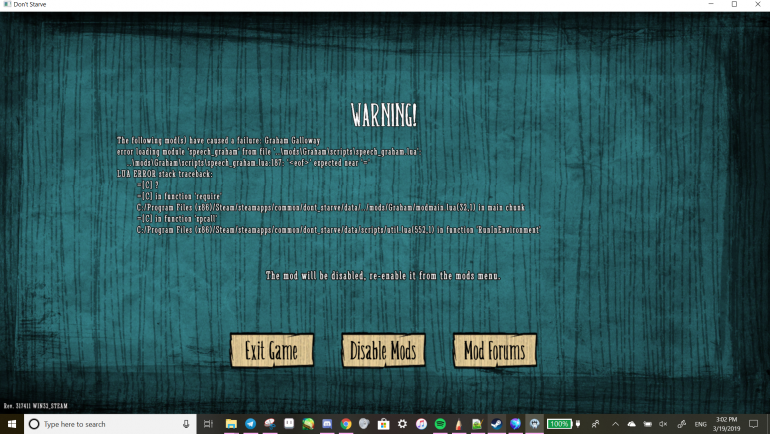
Task: Click the ENG language indicator
Action: [x=700, y=424]
